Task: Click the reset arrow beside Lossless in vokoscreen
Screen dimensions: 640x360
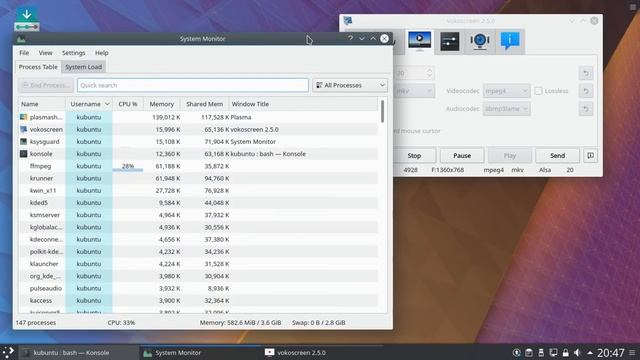Action: [586, 91]
